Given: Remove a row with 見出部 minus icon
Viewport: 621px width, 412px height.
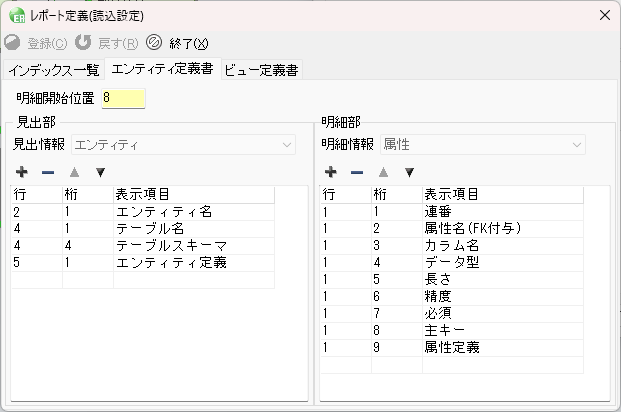Looking at the screenshot, I should (48, 172).
